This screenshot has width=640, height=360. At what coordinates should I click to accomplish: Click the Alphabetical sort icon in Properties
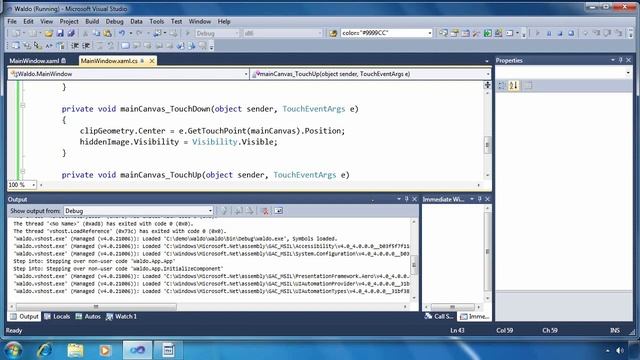coord(513,86)
